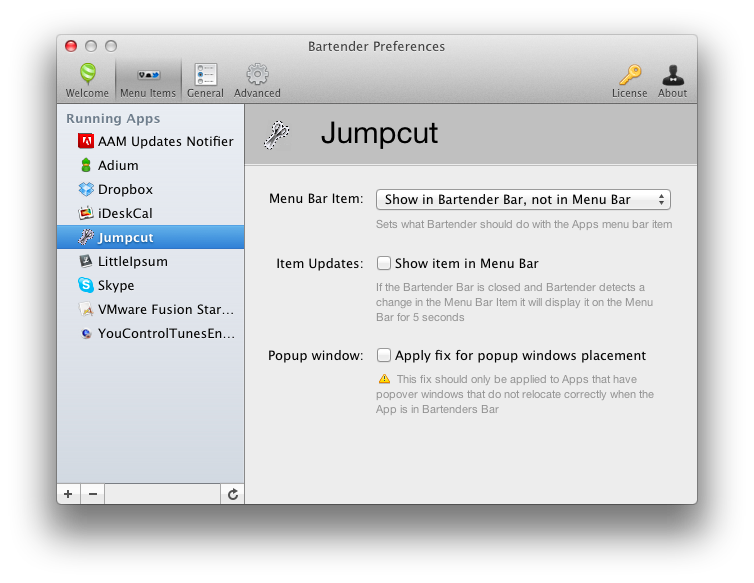Viewport: 754px width, 583px height.
Task: Click the 'Sets what Bartender should do' hint
Action: pos(524,224)
